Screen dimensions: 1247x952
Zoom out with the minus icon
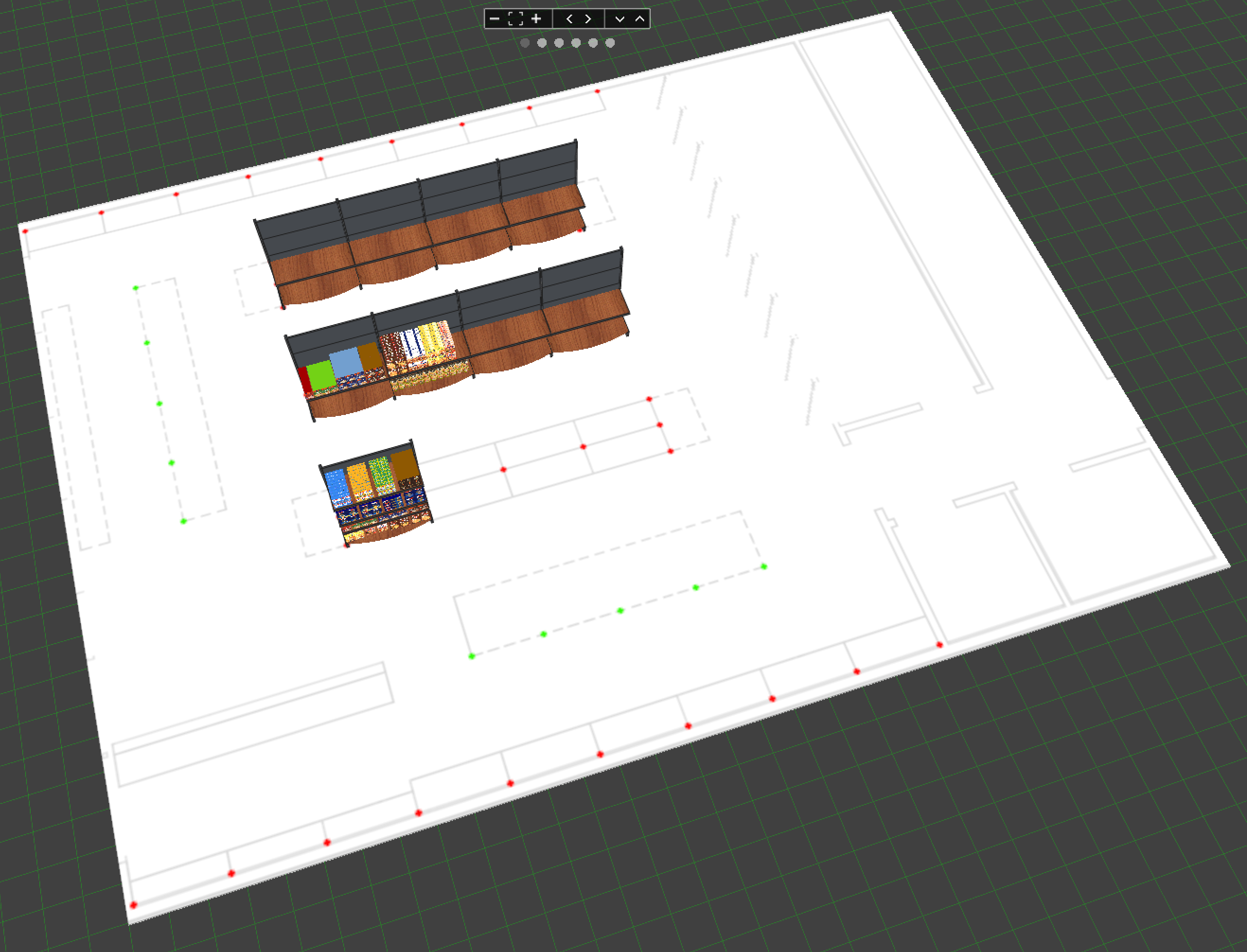494,19
